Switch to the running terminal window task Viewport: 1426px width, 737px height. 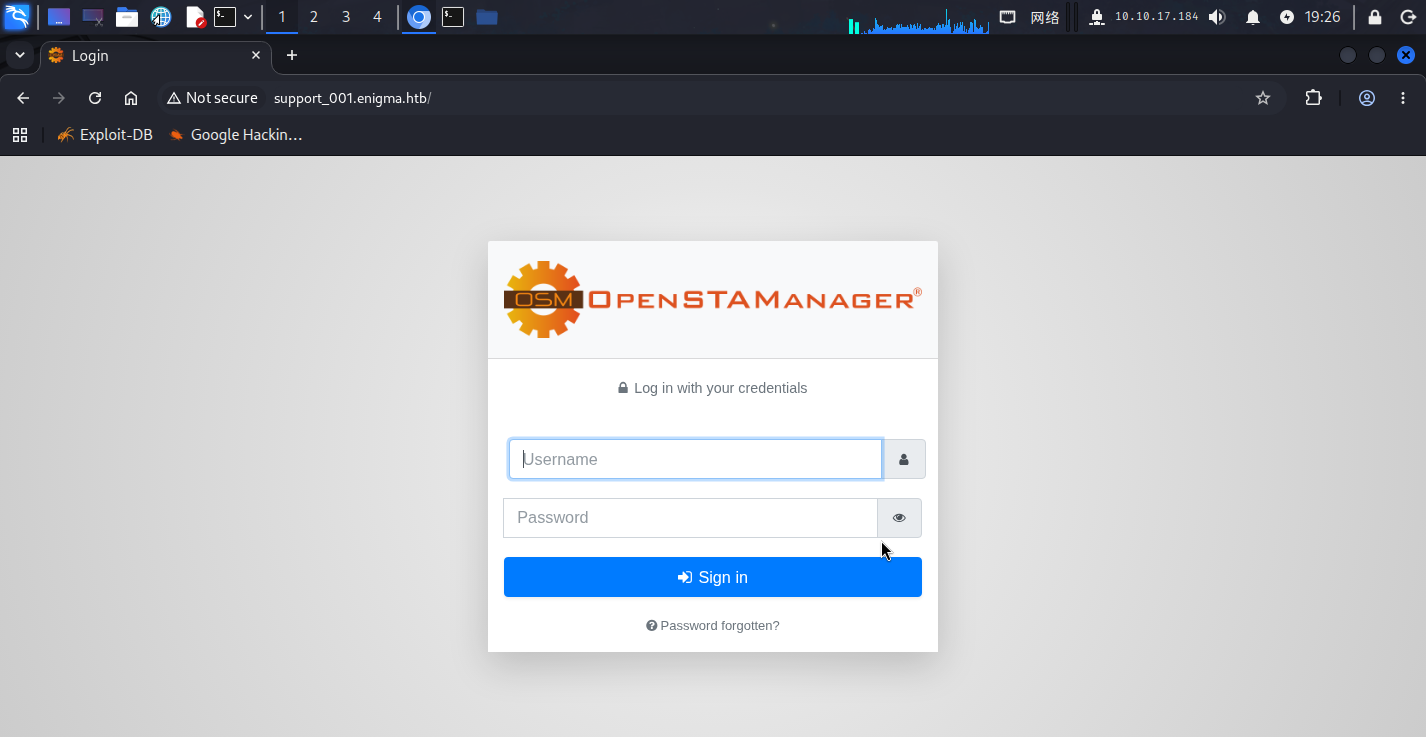point(453,17)
